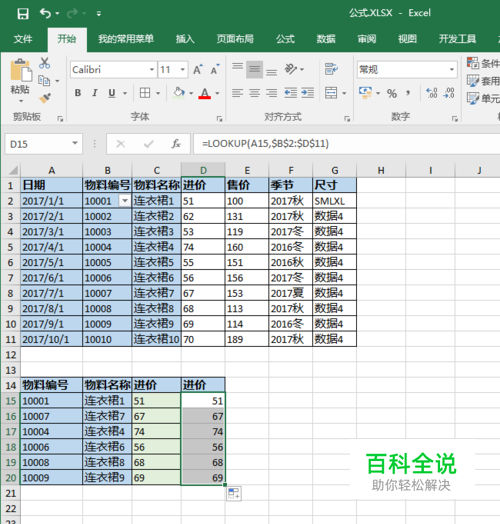500x524 pixels.
Task: Switch to the 我的常用菜单 tab
Action: (x=126, y=39)
